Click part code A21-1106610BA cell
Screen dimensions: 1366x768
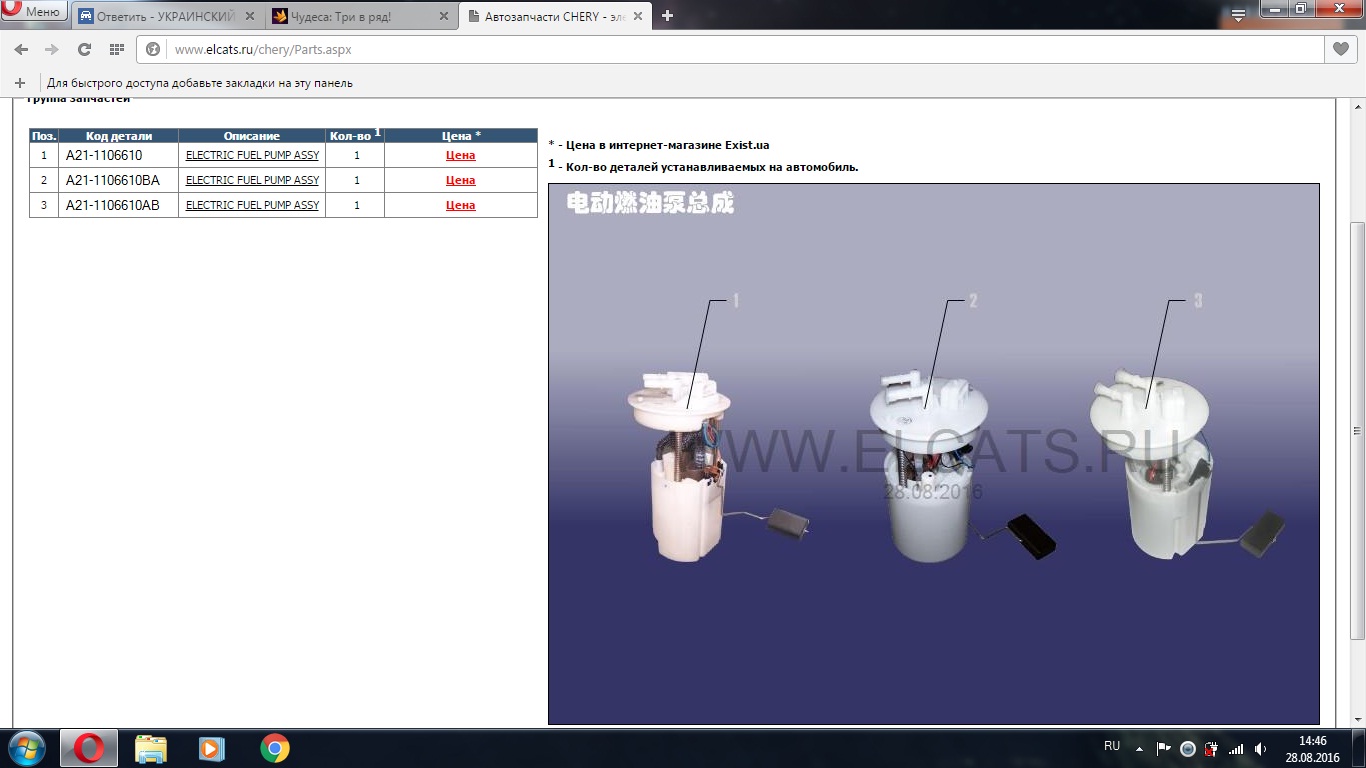118,180
